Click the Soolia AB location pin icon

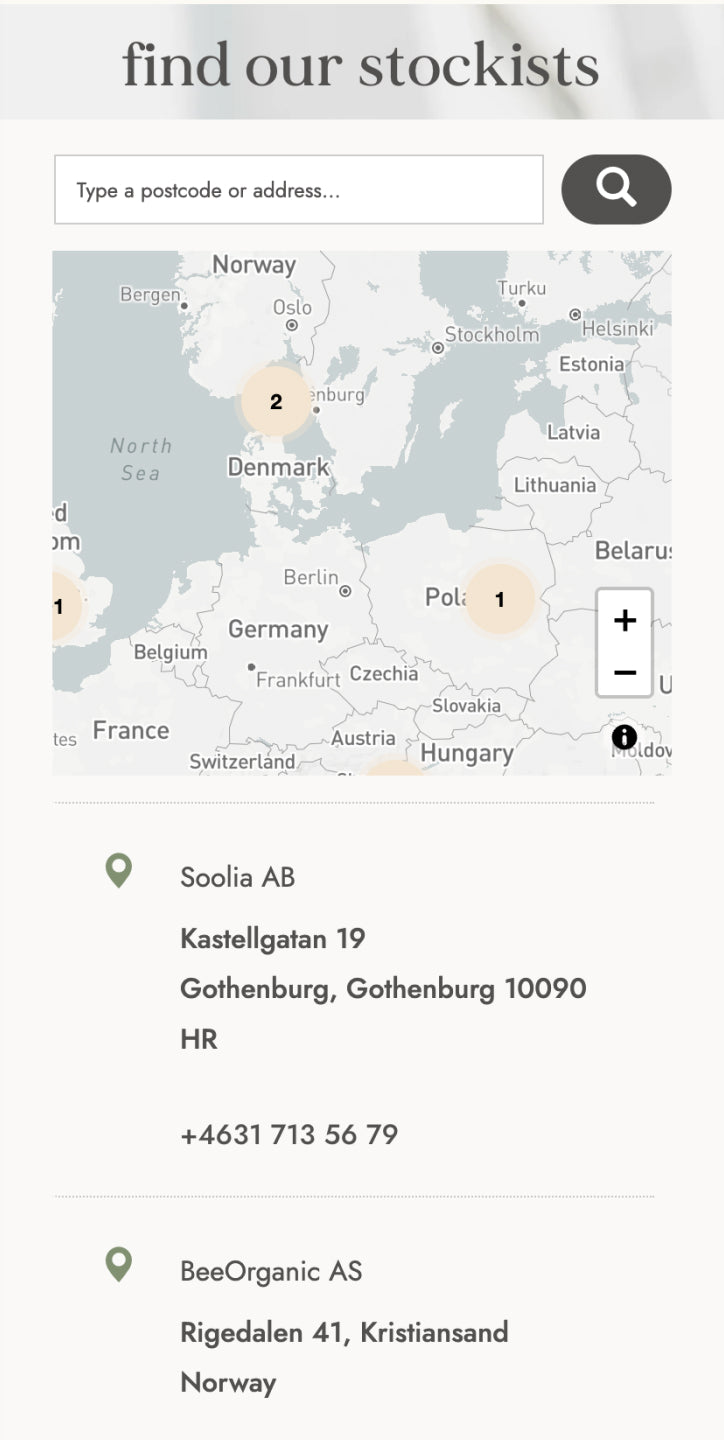point(119,870)
